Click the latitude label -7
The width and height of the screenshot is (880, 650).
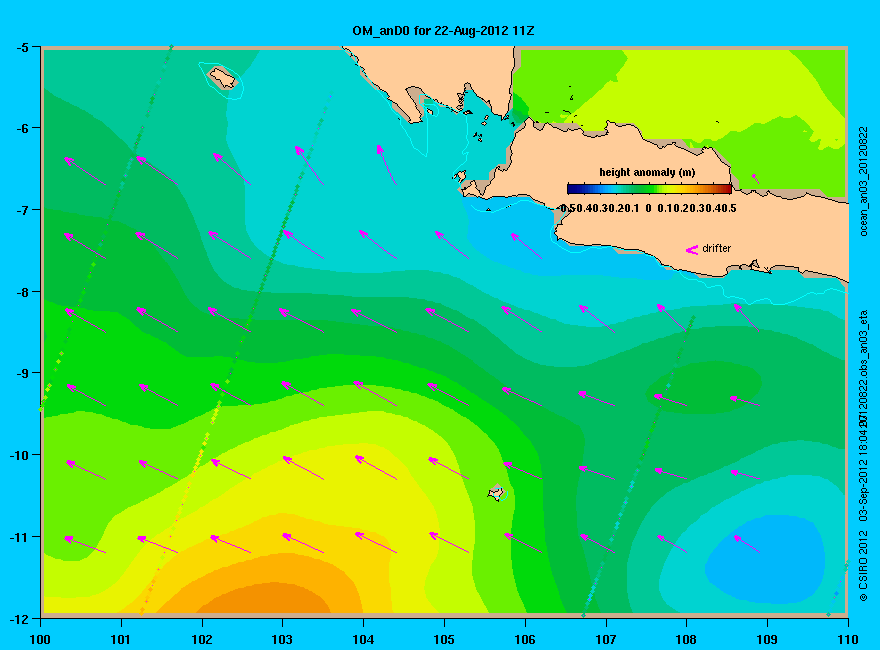[x=21, y=210]
